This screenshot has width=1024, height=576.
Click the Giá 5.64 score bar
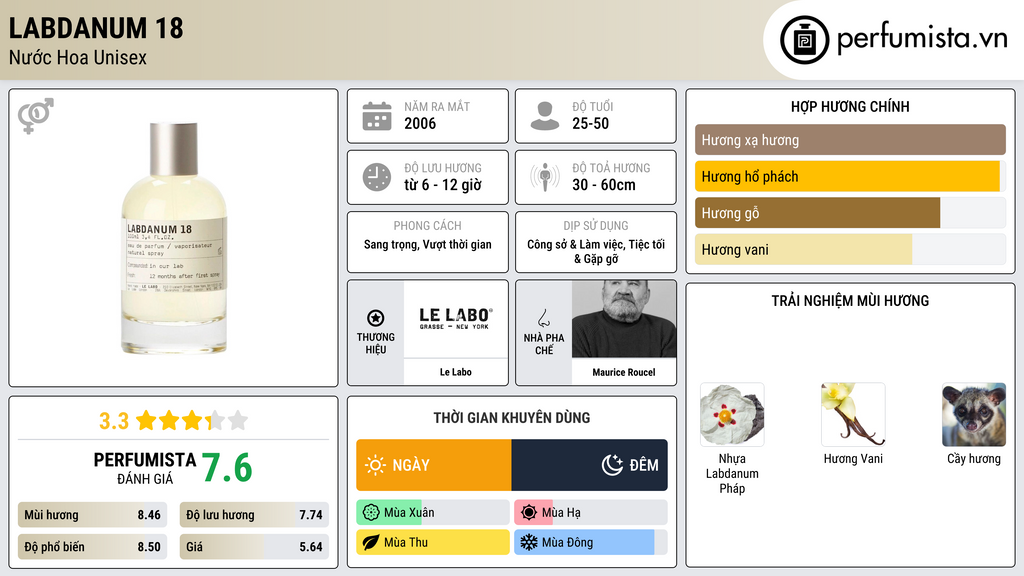coord(254,547)
